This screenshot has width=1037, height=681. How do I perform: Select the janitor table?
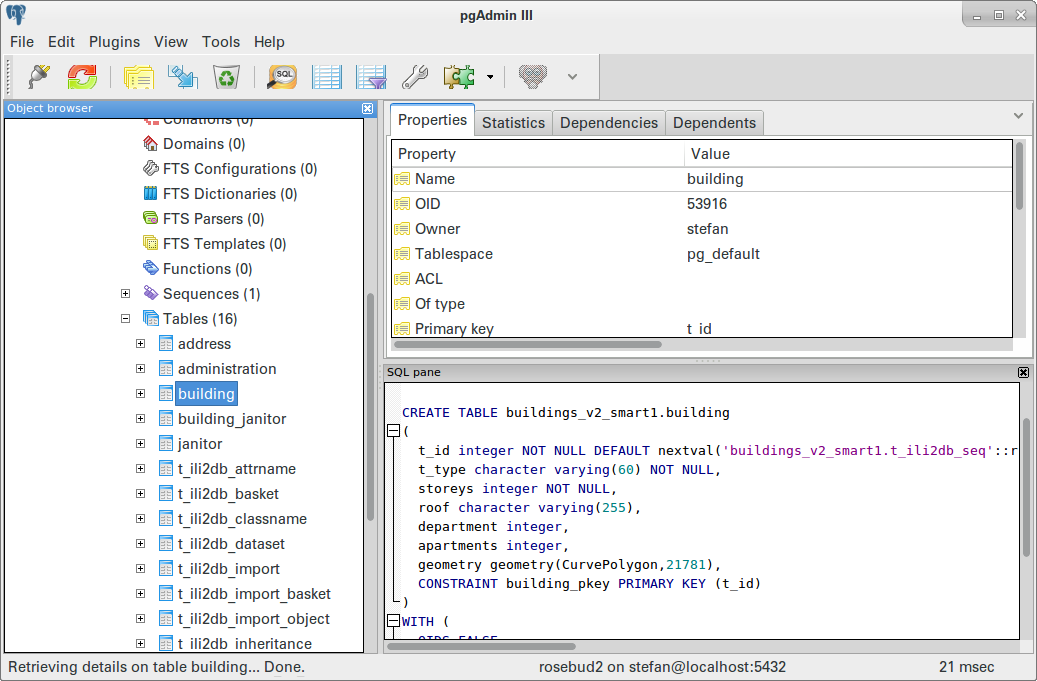click(200, 444)
